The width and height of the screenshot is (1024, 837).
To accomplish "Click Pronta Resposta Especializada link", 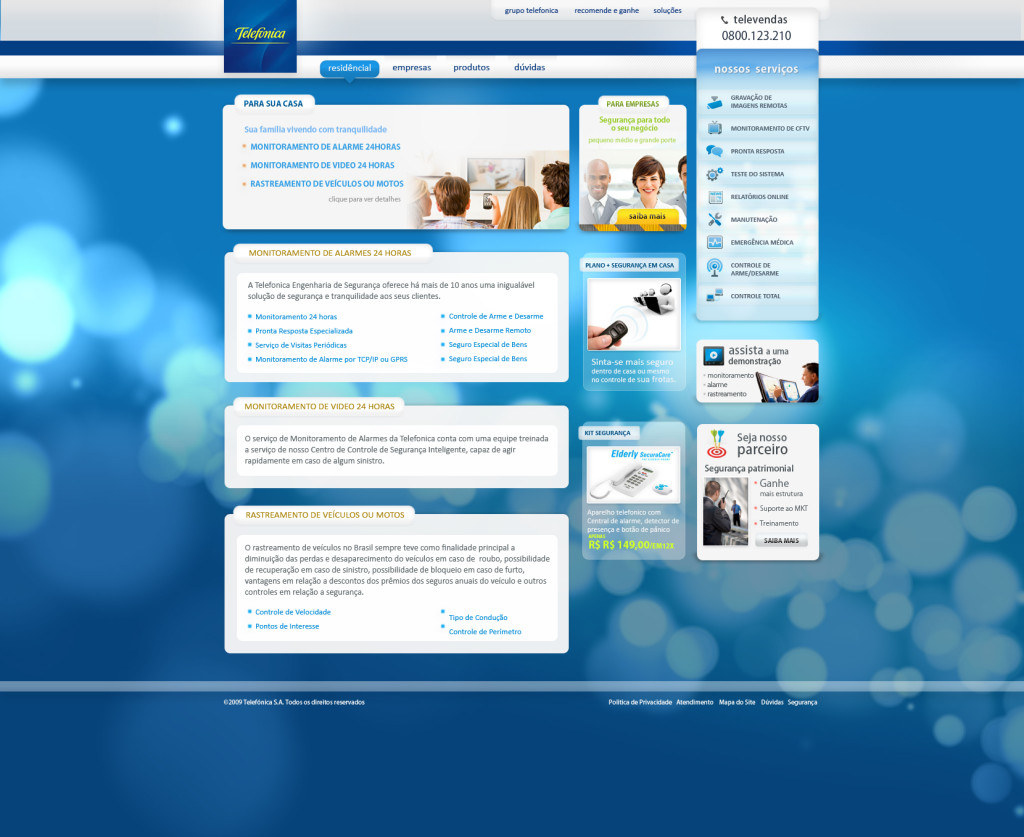I will (304, 331).
